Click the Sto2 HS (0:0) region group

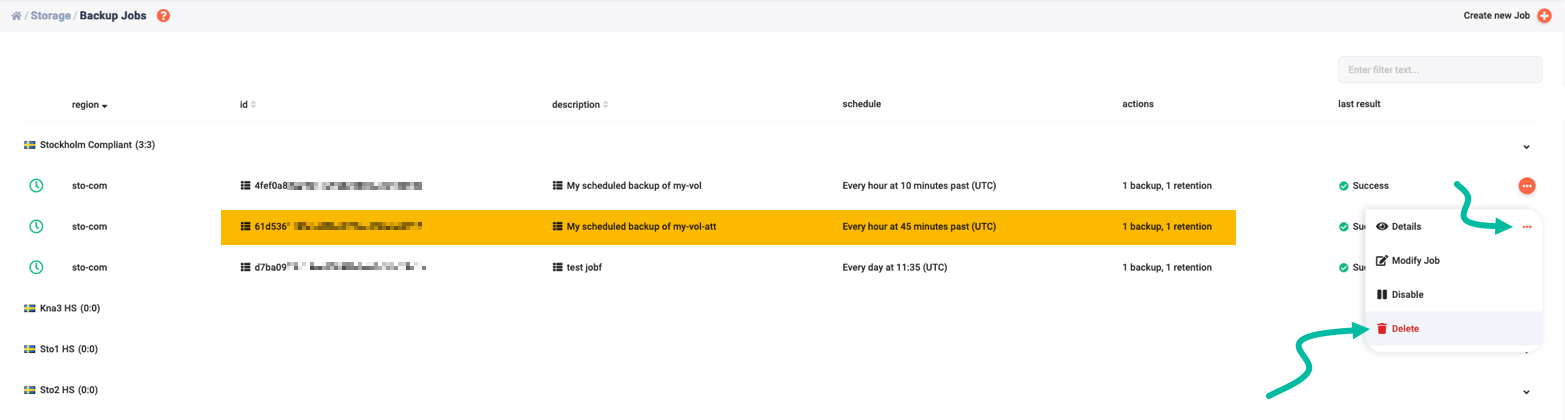68,391
